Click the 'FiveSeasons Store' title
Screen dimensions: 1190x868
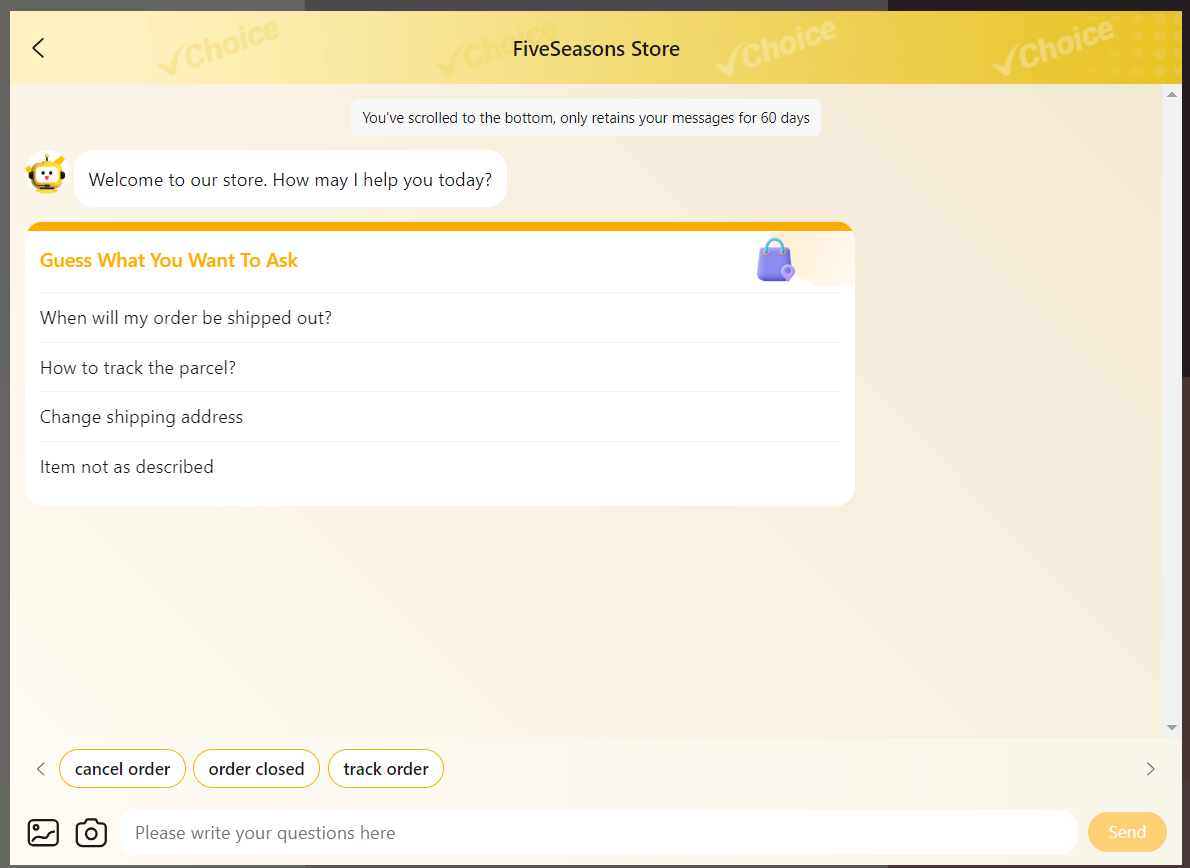(596, 49)
